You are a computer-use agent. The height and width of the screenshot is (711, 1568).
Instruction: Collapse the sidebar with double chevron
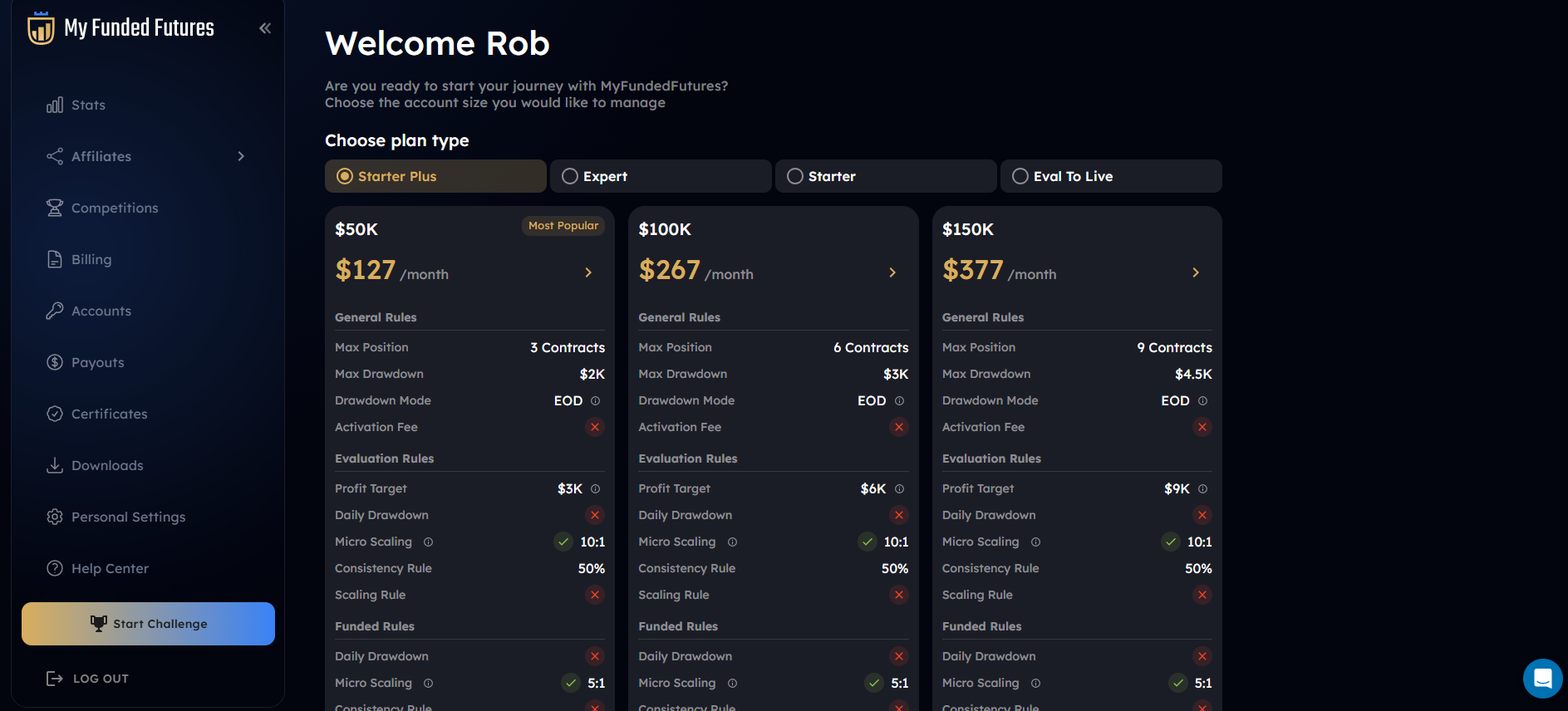coord(265,28)
